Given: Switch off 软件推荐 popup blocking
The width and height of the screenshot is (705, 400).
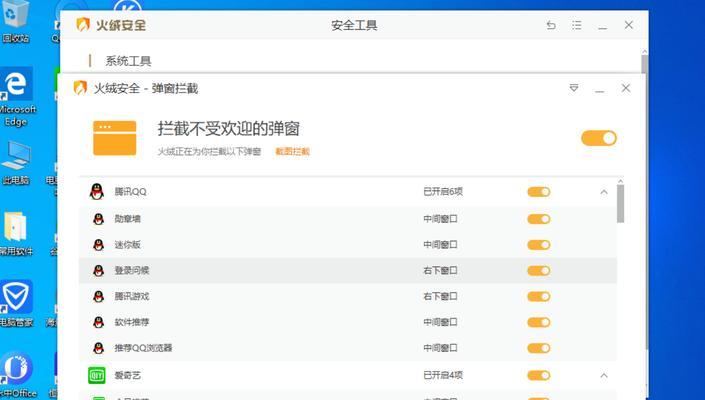Looking at the screenshot, I should (x=539, y=322).
